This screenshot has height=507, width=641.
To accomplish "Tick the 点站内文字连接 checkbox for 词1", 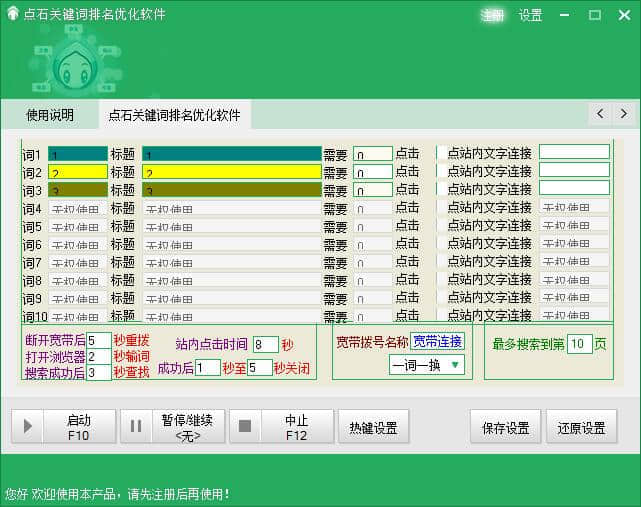I will click(441, 153).
